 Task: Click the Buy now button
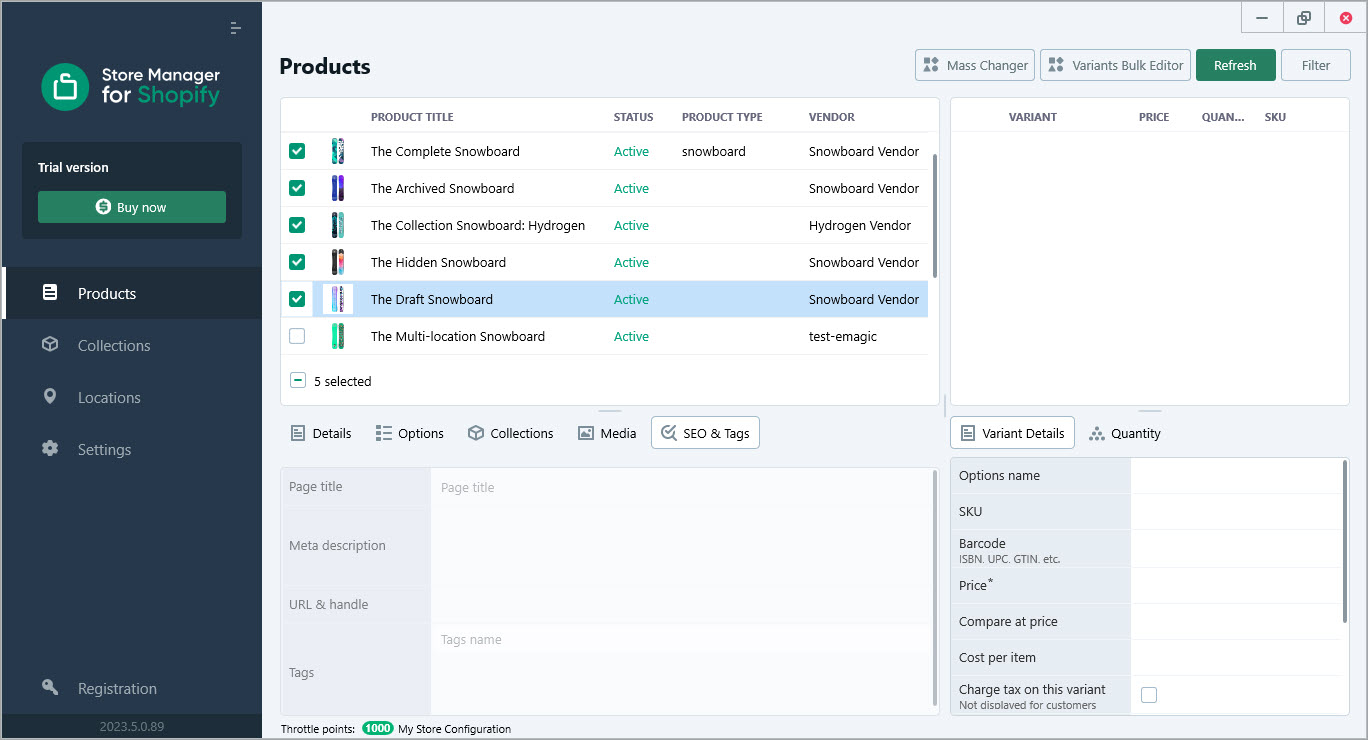(132, 207)
